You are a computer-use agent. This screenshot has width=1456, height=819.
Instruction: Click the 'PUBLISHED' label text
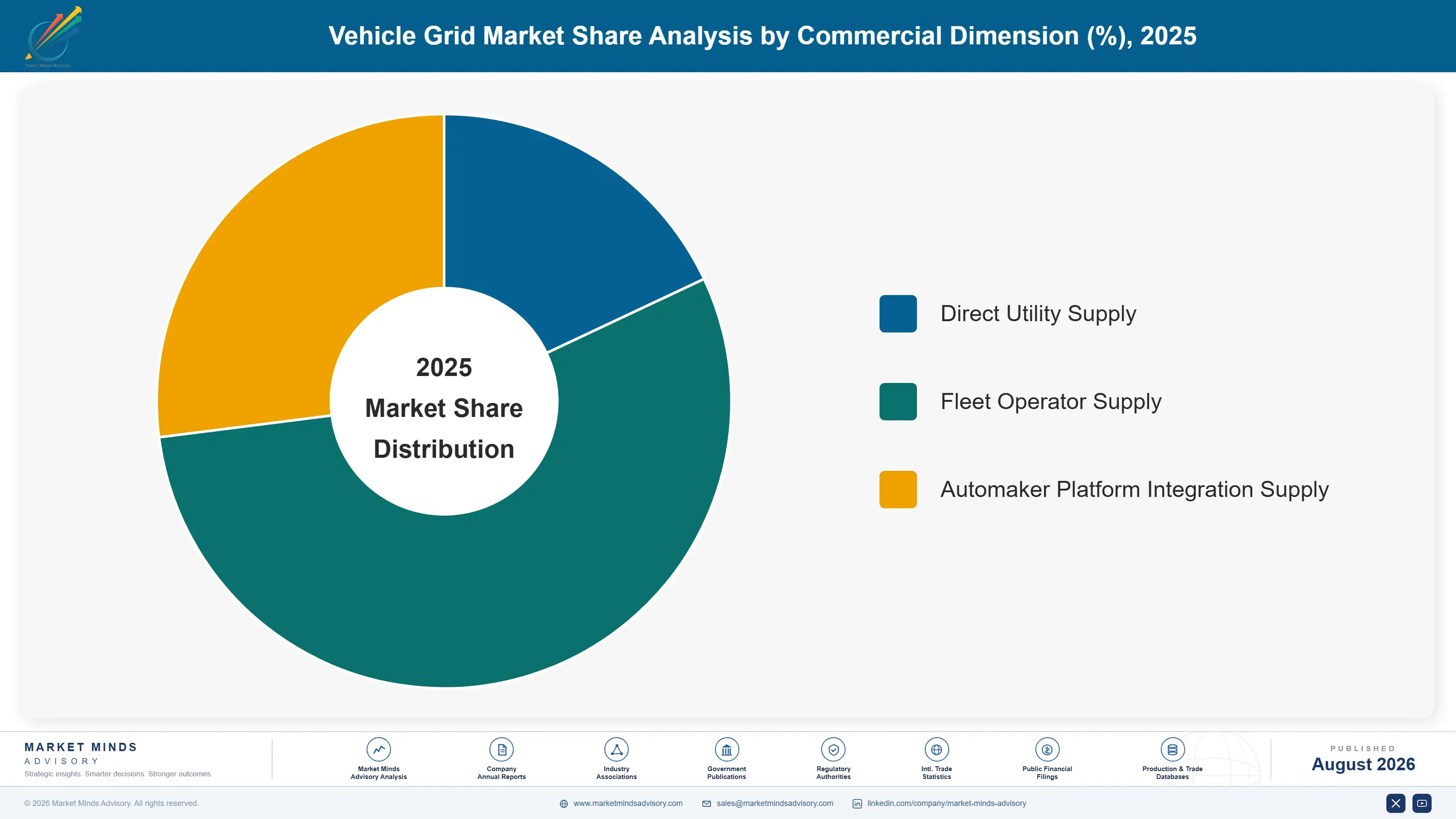[1363, 749]
